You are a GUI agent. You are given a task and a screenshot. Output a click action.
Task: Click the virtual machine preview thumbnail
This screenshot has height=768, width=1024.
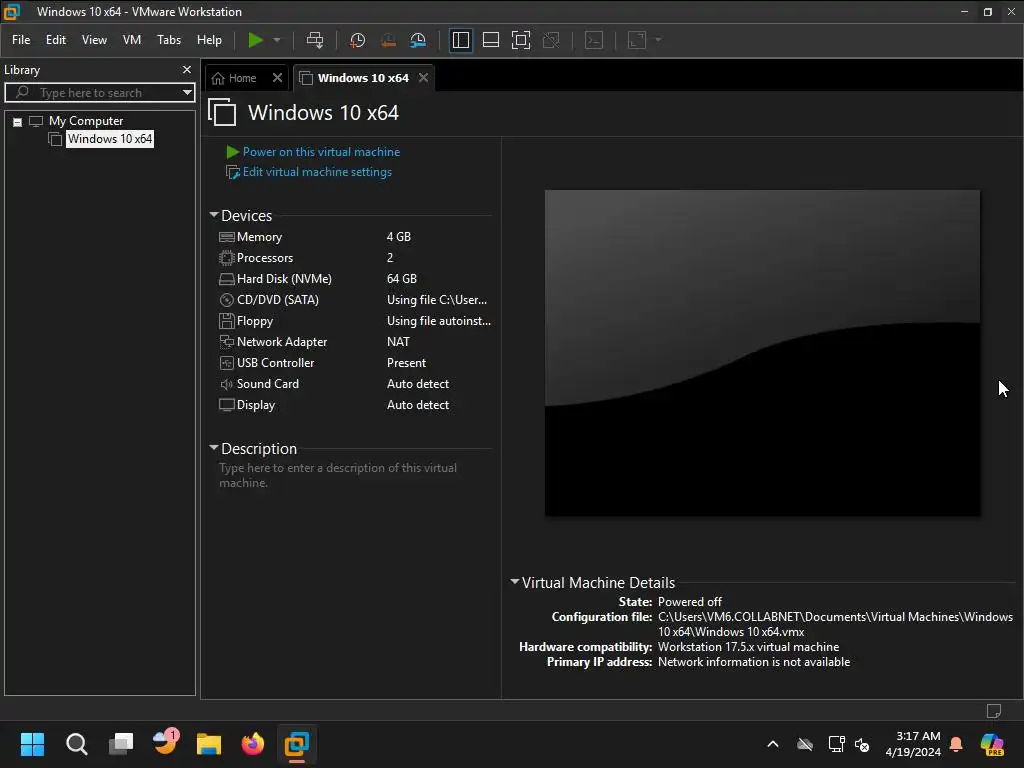tap(762, 353)
